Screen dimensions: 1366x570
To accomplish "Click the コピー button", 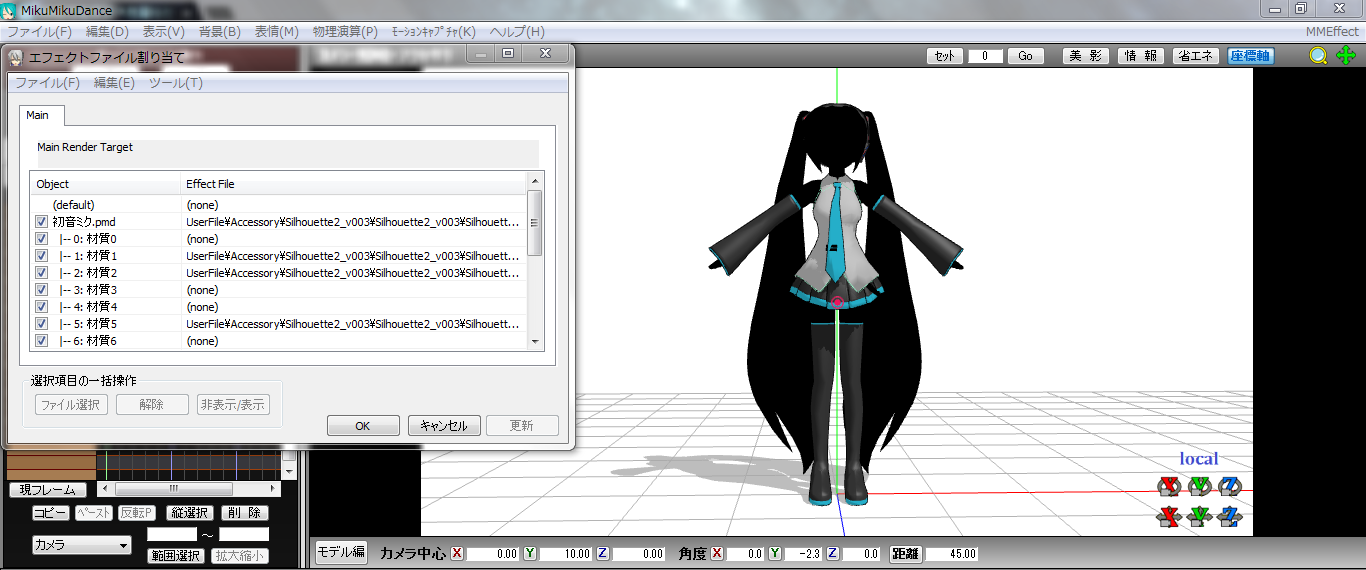I will [51, 513].
